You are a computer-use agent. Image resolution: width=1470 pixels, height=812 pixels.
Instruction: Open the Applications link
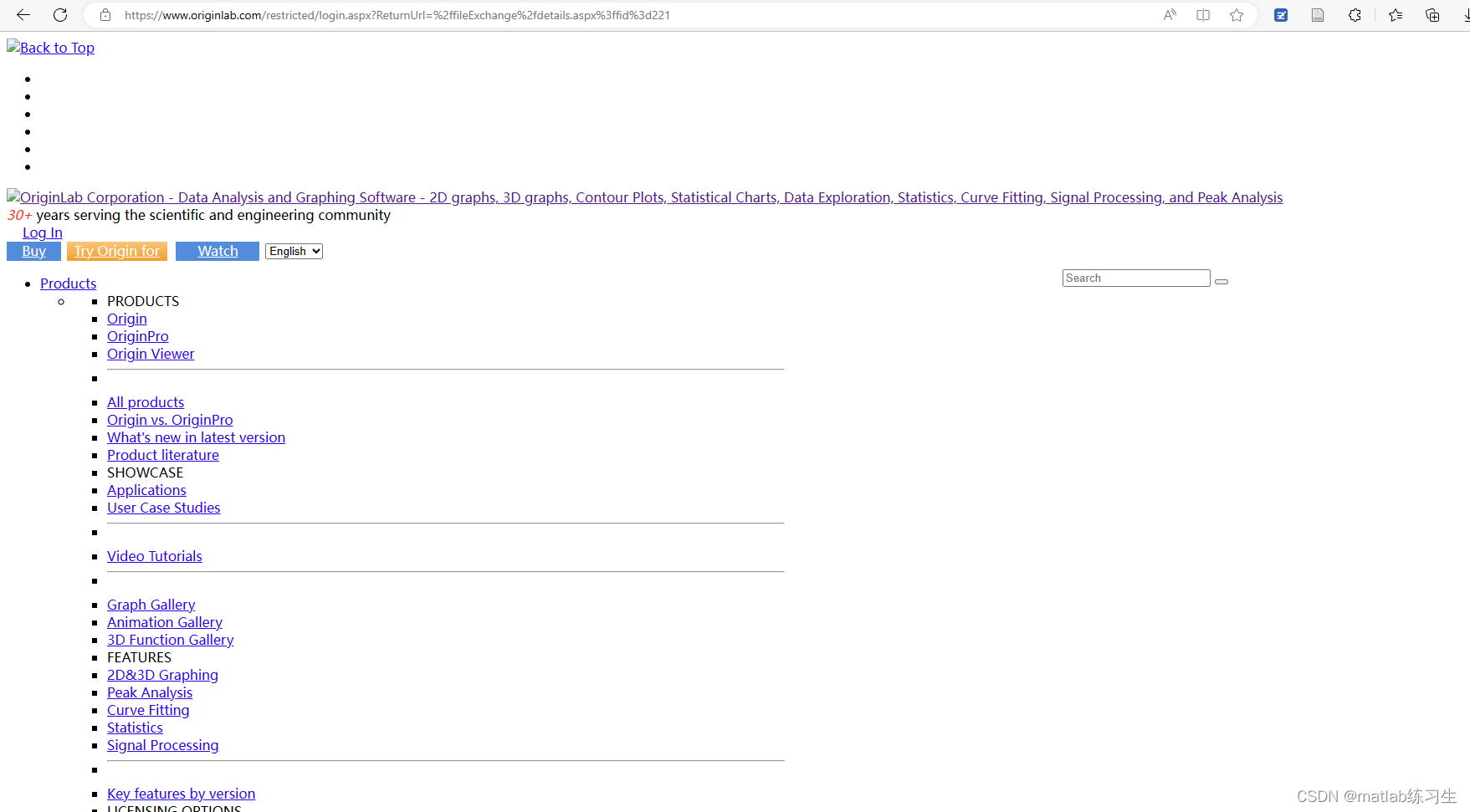pyautogui.click(x=146, y=490)
